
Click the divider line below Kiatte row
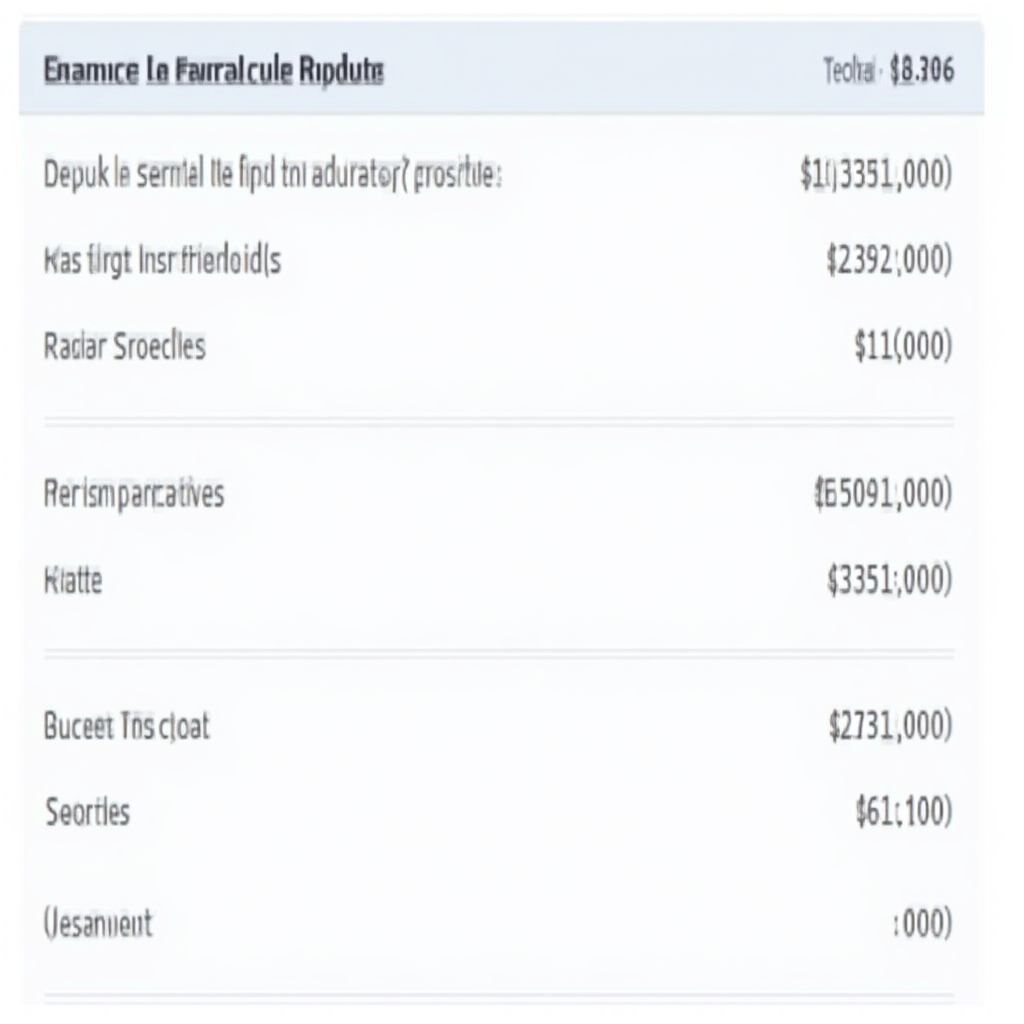point(500,654)
